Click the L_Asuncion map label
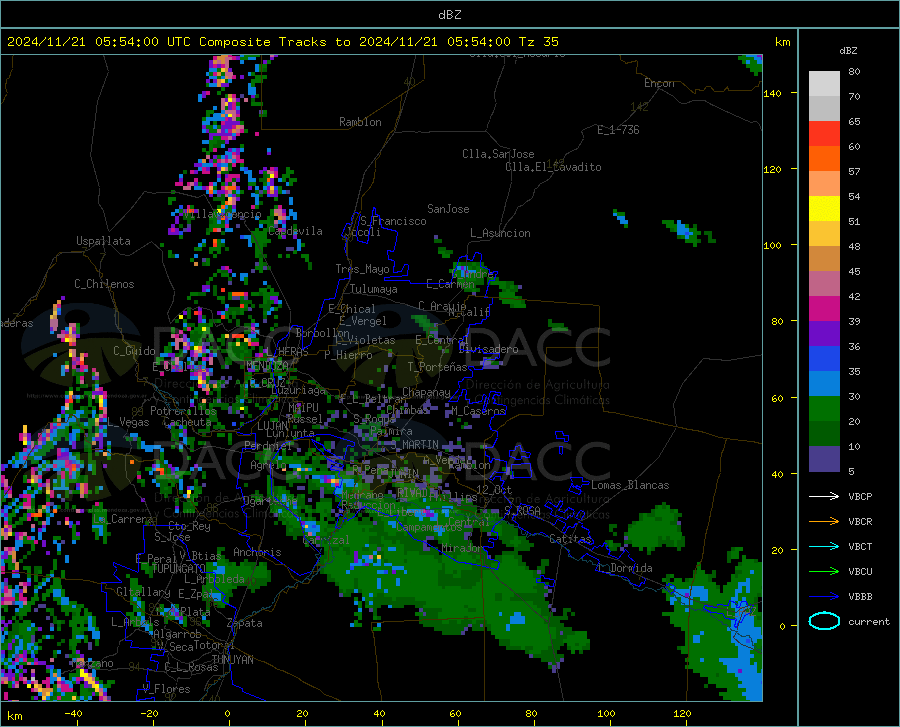The height and width of the screenshot is (727, 900). pyautogui.click(x=500, y=233)
